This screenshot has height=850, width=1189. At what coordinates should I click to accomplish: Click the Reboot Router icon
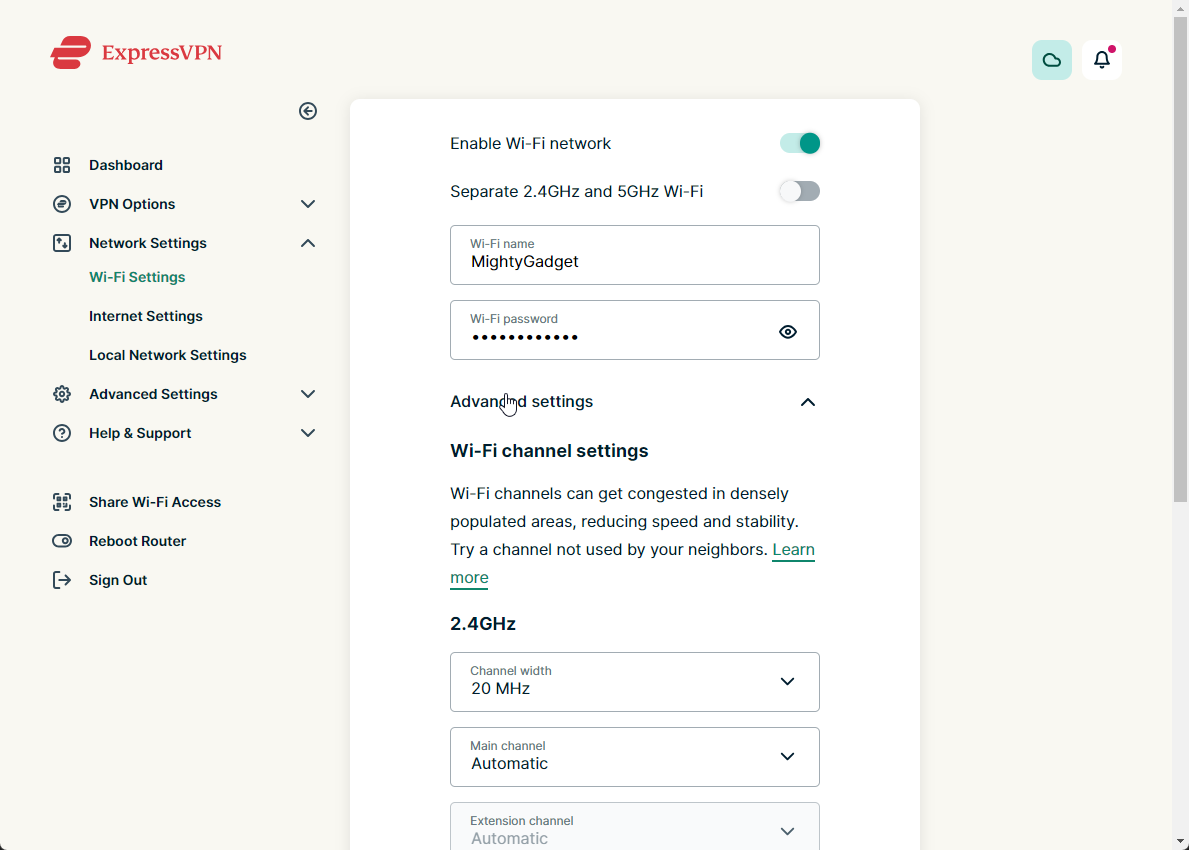[x=62, y=541]
